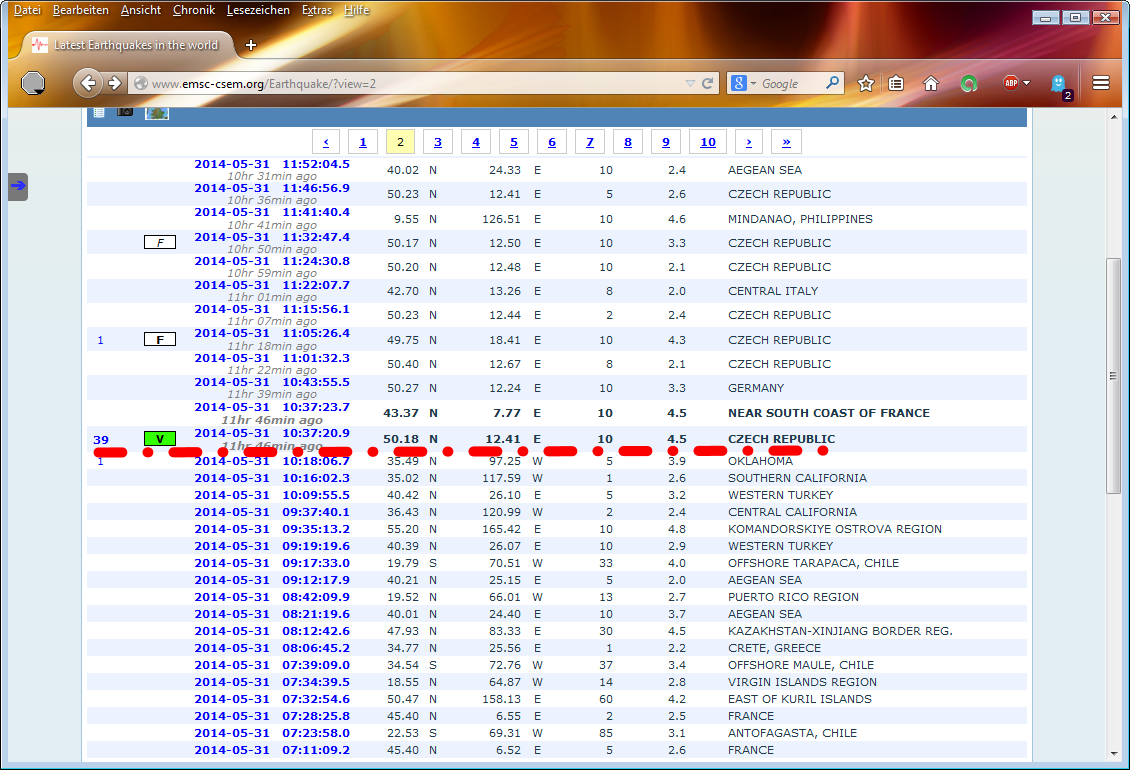The height and width of the screenshot is (770, 1130).
Task: Go to results page 3
Action: [438, 142]
